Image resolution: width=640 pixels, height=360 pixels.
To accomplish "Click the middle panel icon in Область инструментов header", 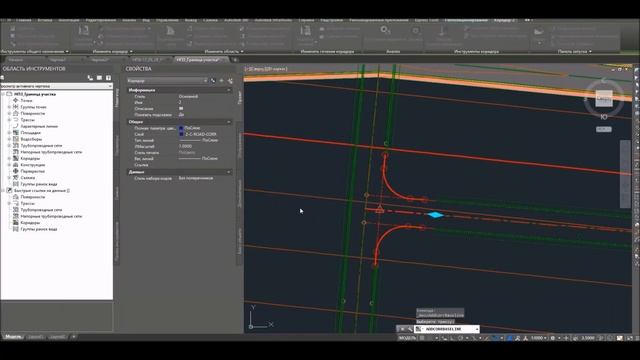I will 99,78.
